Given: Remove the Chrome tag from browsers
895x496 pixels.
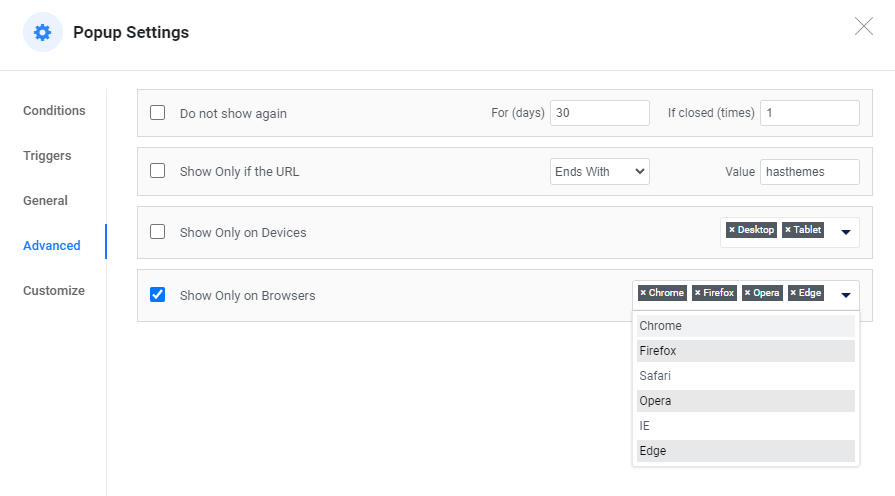Looking at the screenshot, I should coord(643,293).
